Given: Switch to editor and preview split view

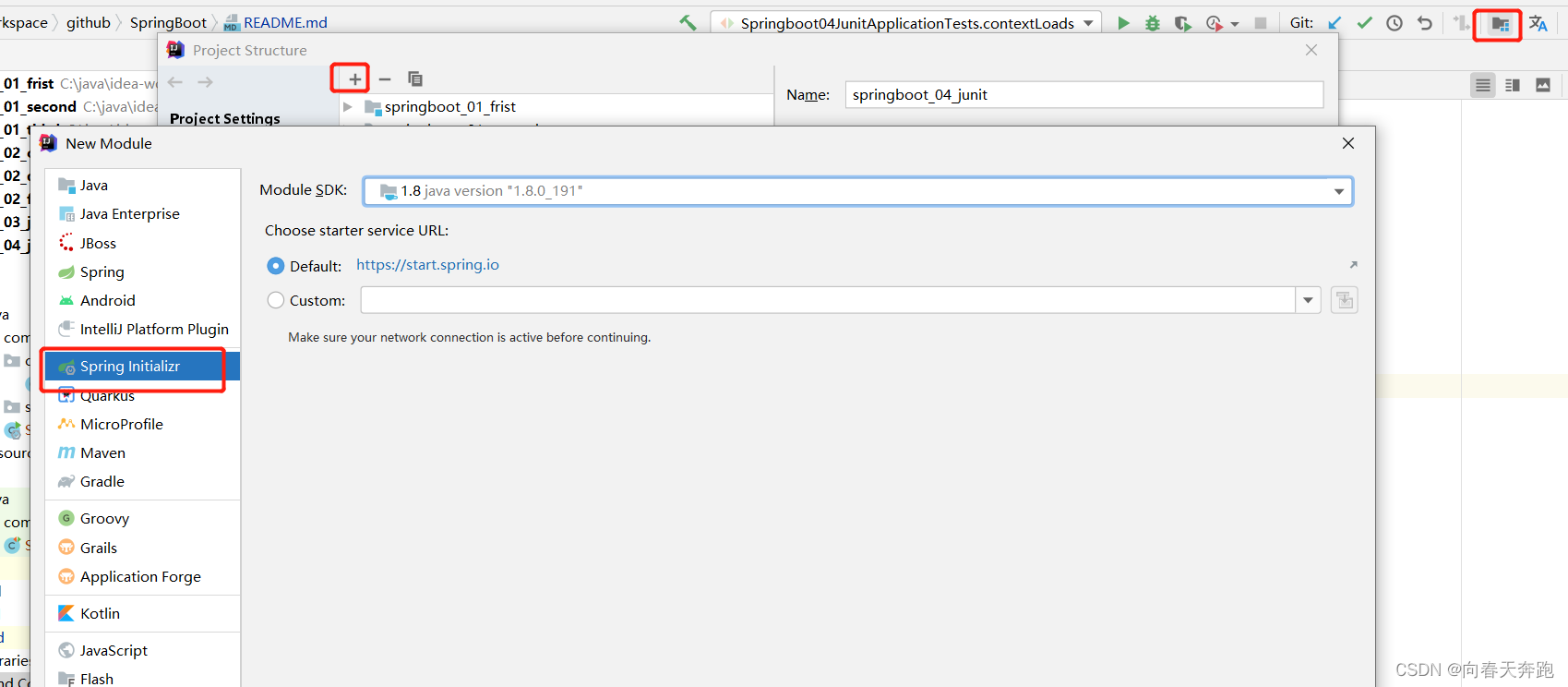Looking at the screenshot, I should point(1513,85).
